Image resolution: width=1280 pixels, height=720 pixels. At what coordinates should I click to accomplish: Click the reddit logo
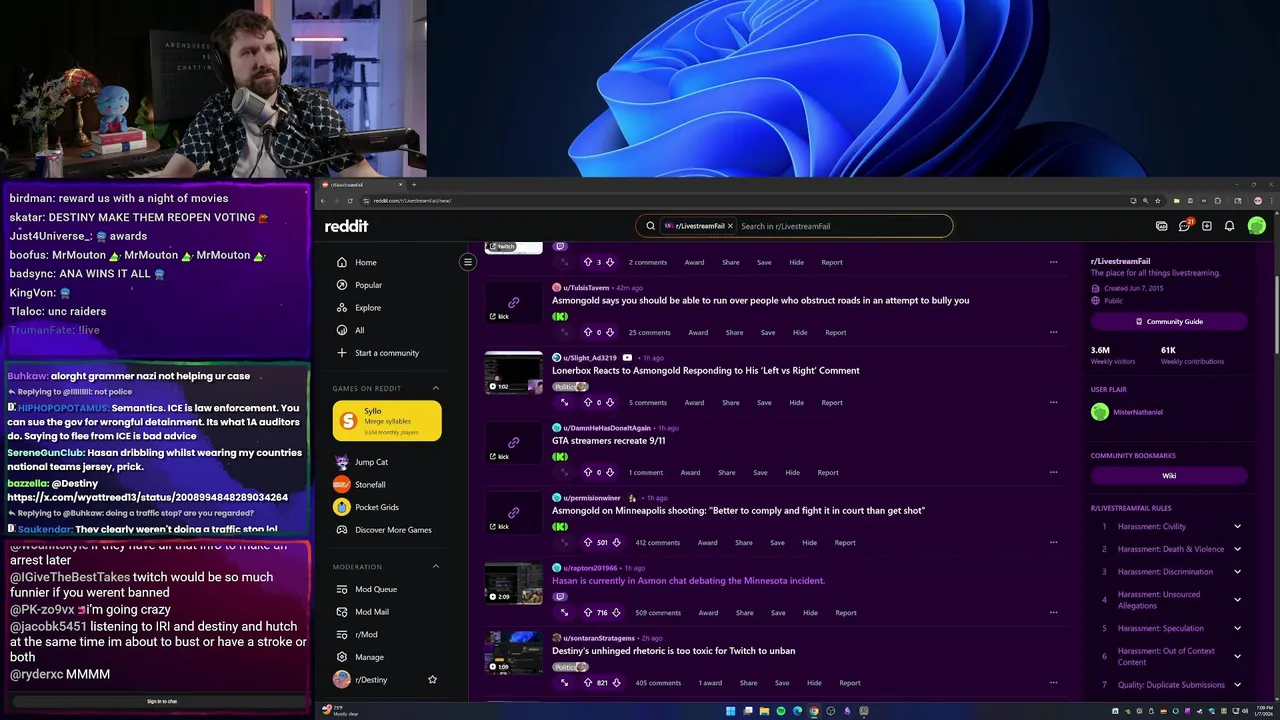pyautogui.click(x=346, y=226)
